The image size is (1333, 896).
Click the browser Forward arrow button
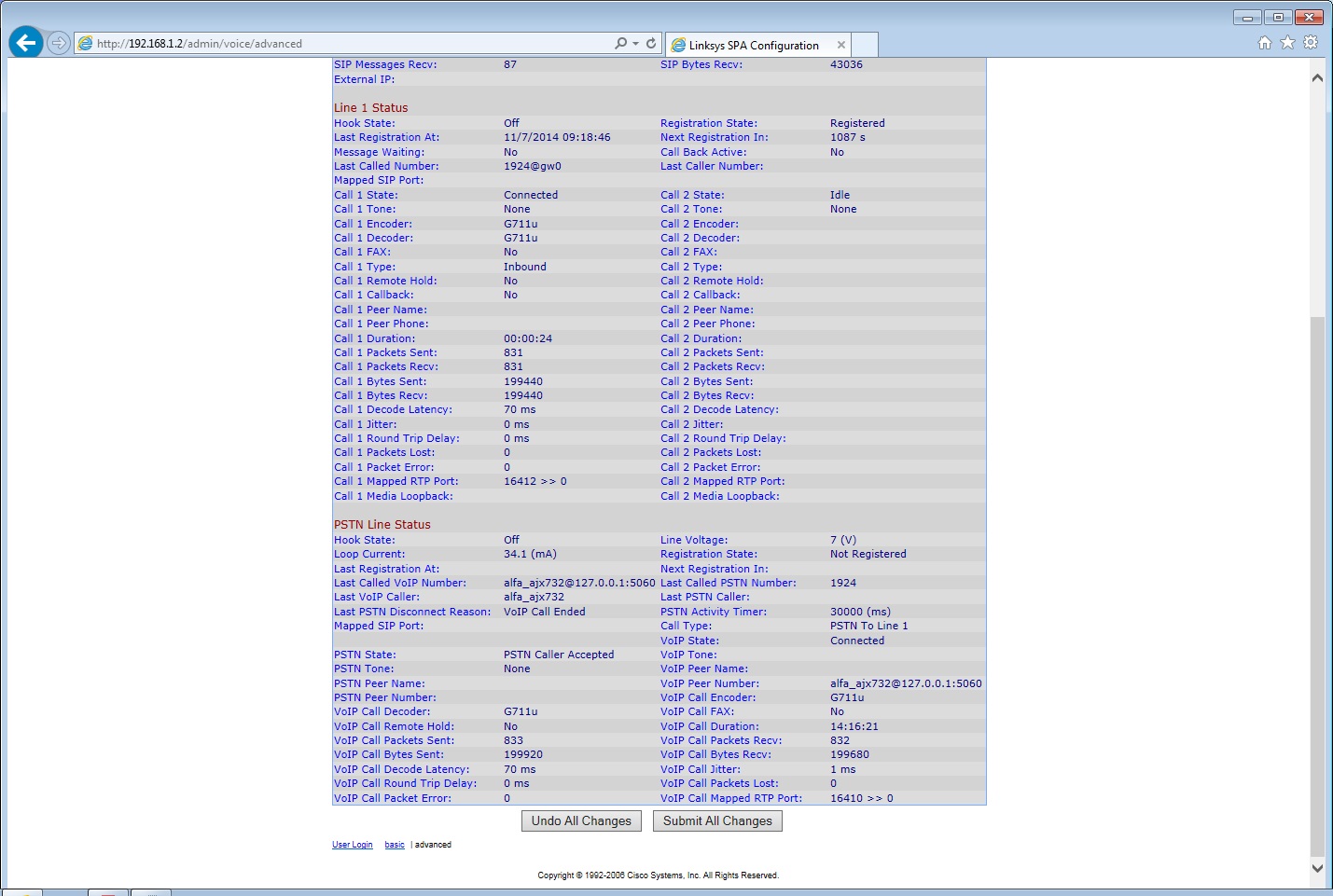(59, 43)
